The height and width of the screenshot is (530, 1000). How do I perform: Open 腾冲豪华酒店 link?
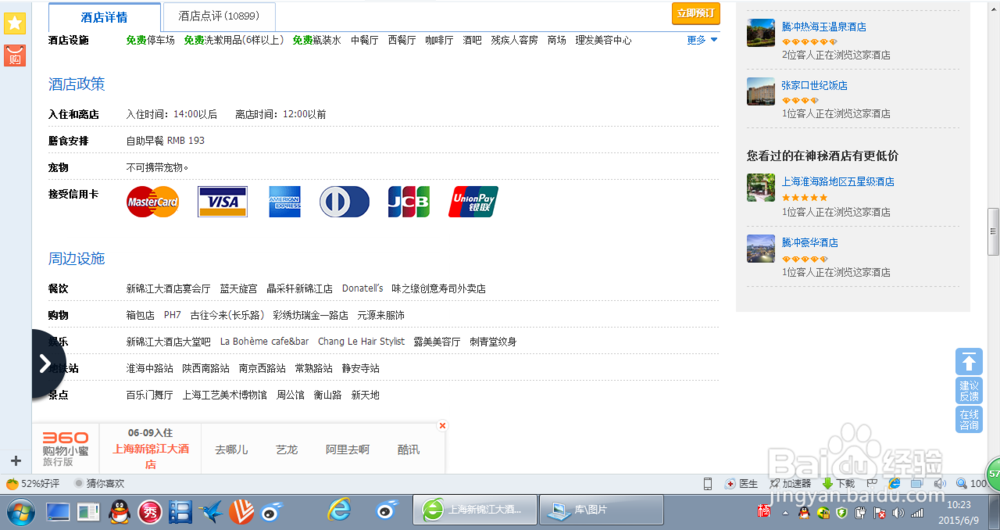(810, 242)
